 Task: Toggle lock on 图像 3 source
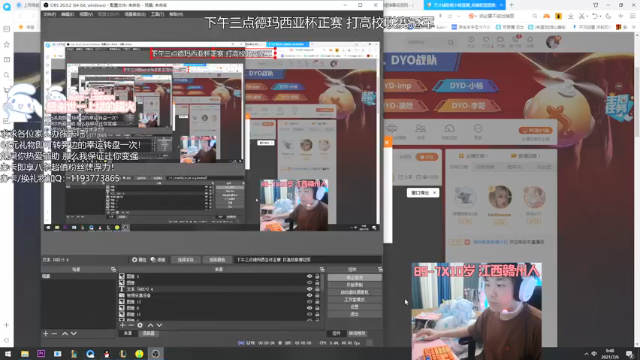point(317,276)
